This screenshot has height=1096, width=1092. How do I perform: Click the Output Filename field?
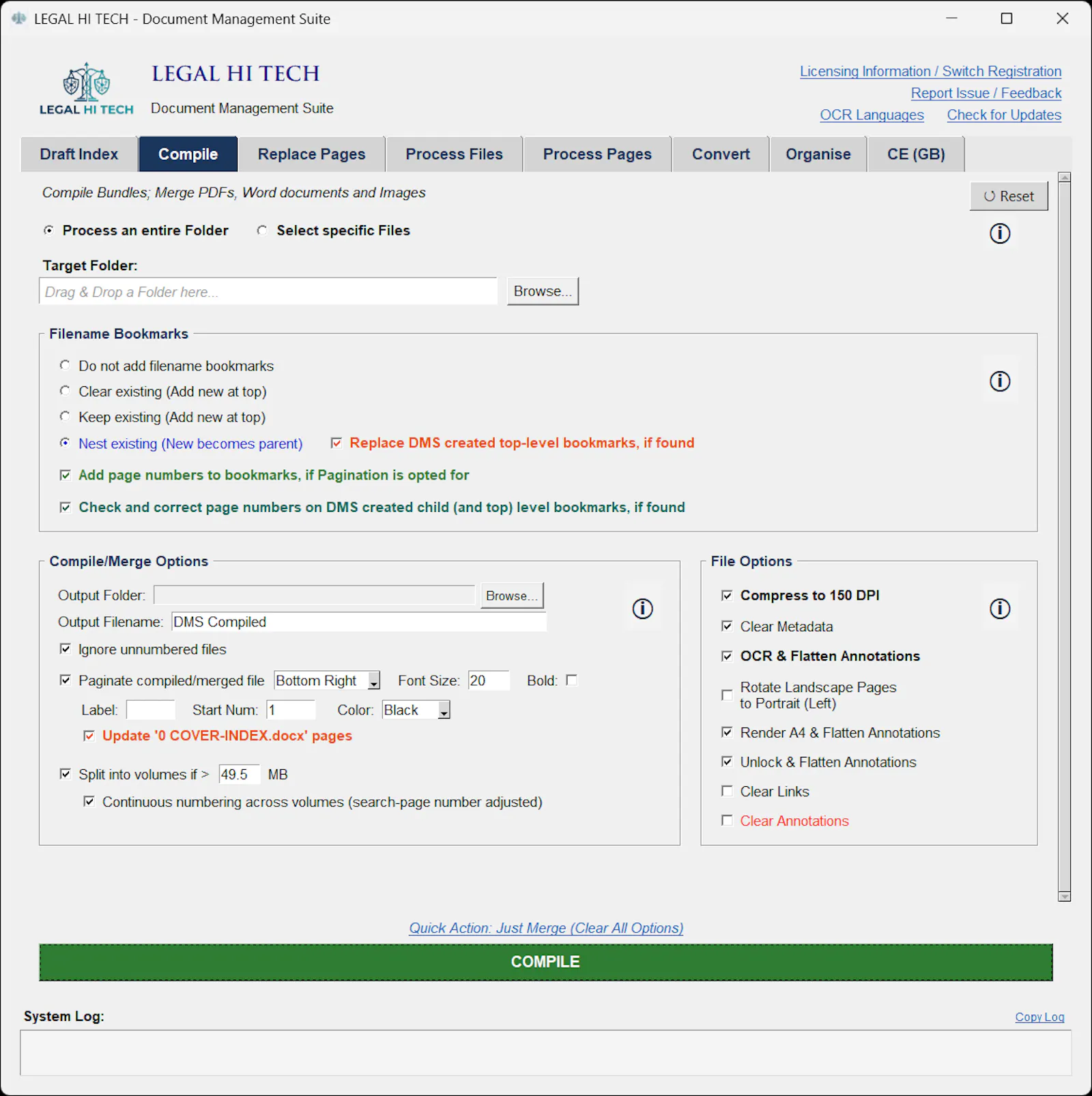[x=359, y=622]
